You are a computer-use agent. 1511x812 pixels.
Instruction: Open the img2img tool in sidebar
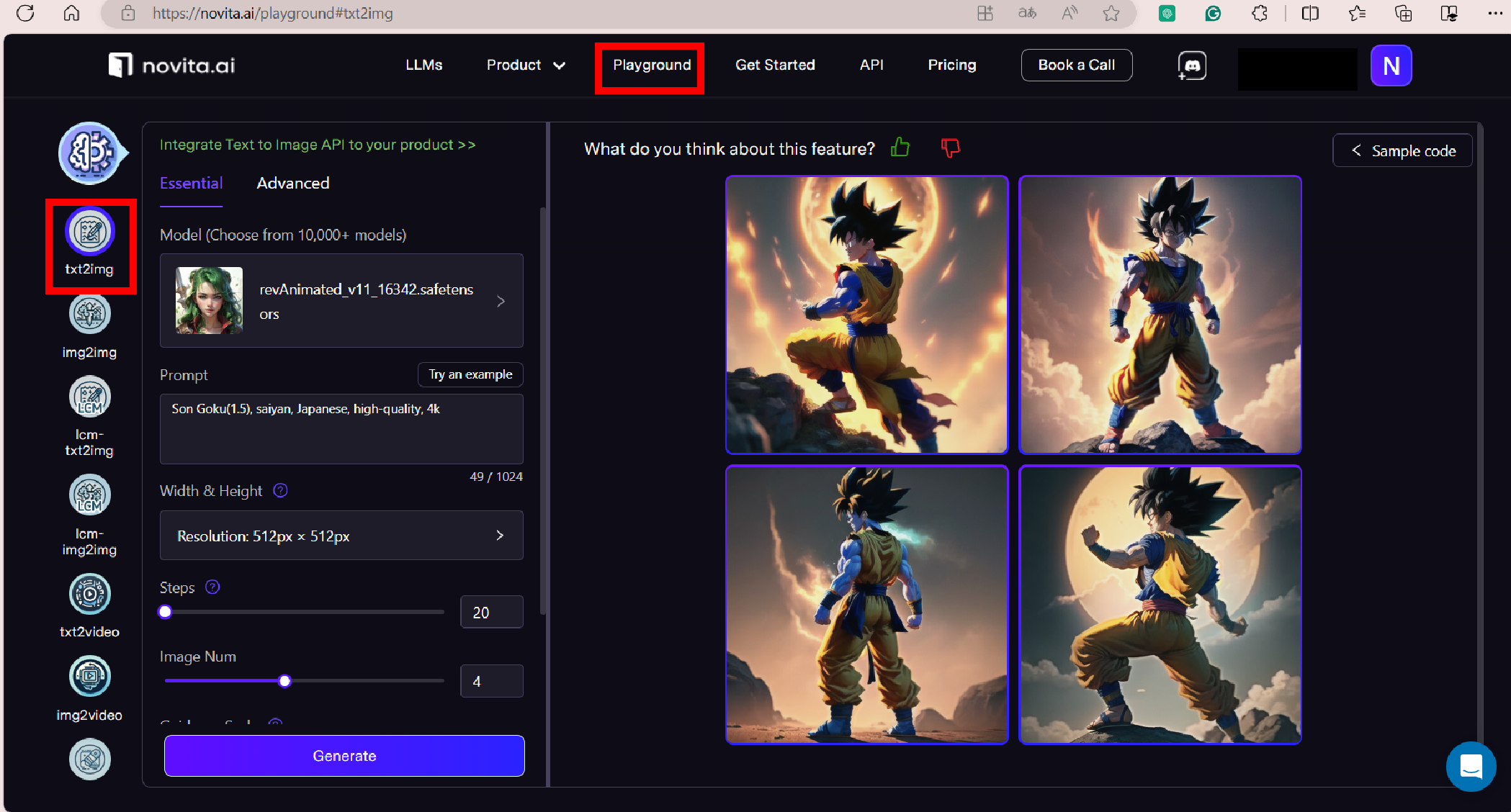tap(89, 315)
